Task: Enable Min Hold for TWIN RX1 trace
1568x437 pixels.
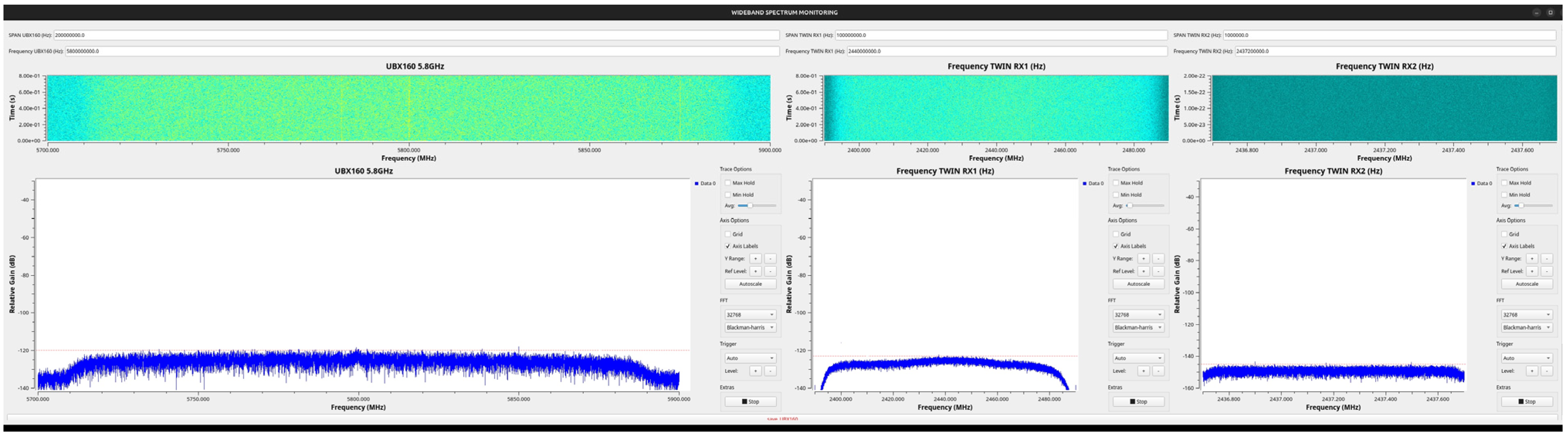Action: [1116, 196]
